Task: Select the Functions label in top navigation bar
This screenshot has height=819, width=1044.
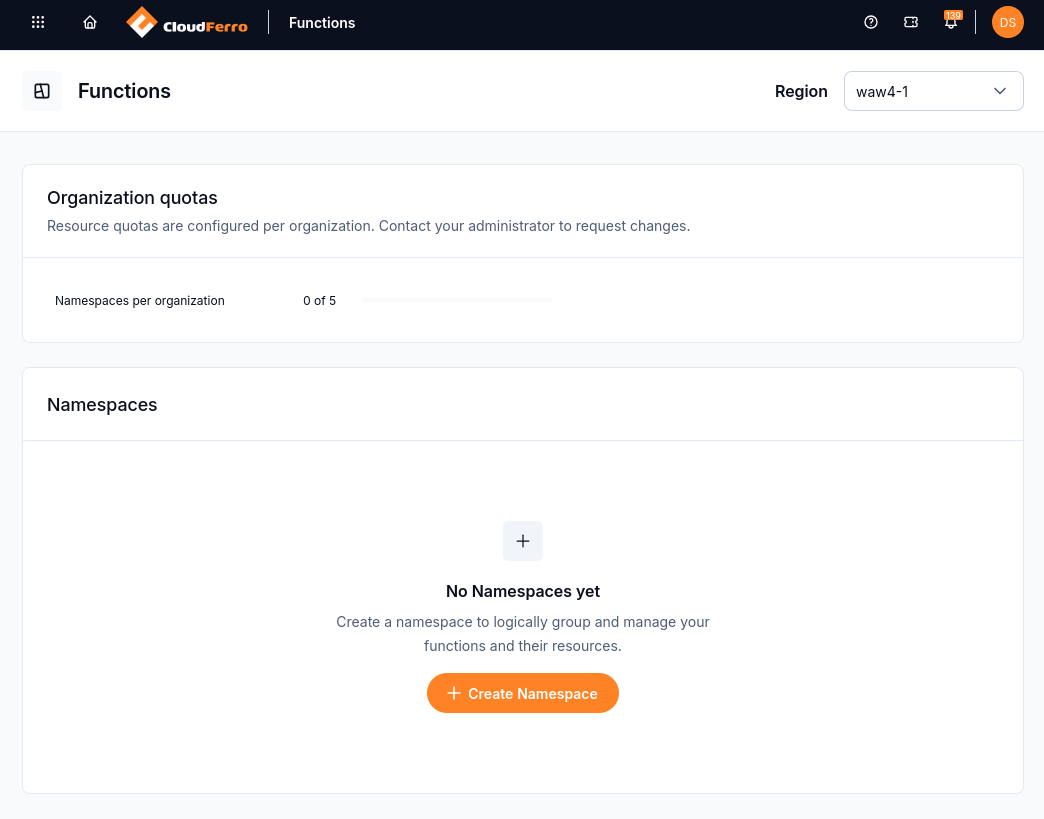Action: point(322,23)
